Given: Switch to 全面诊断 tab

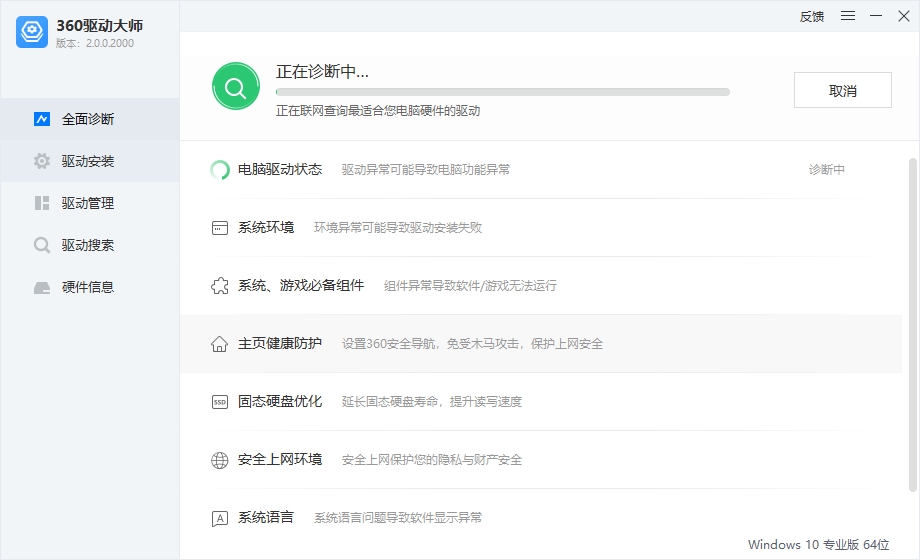Looking at the screenshot, I should click(x=89, y=119).
